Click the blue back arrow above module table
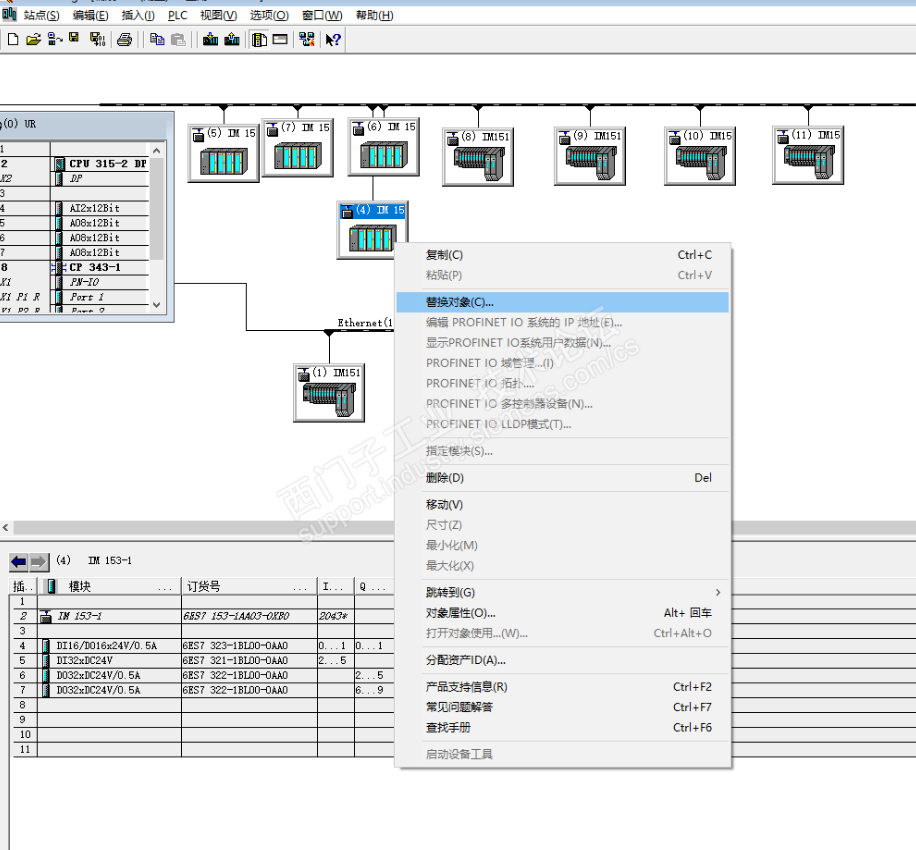The image size is (916, 850). (19, 562)
